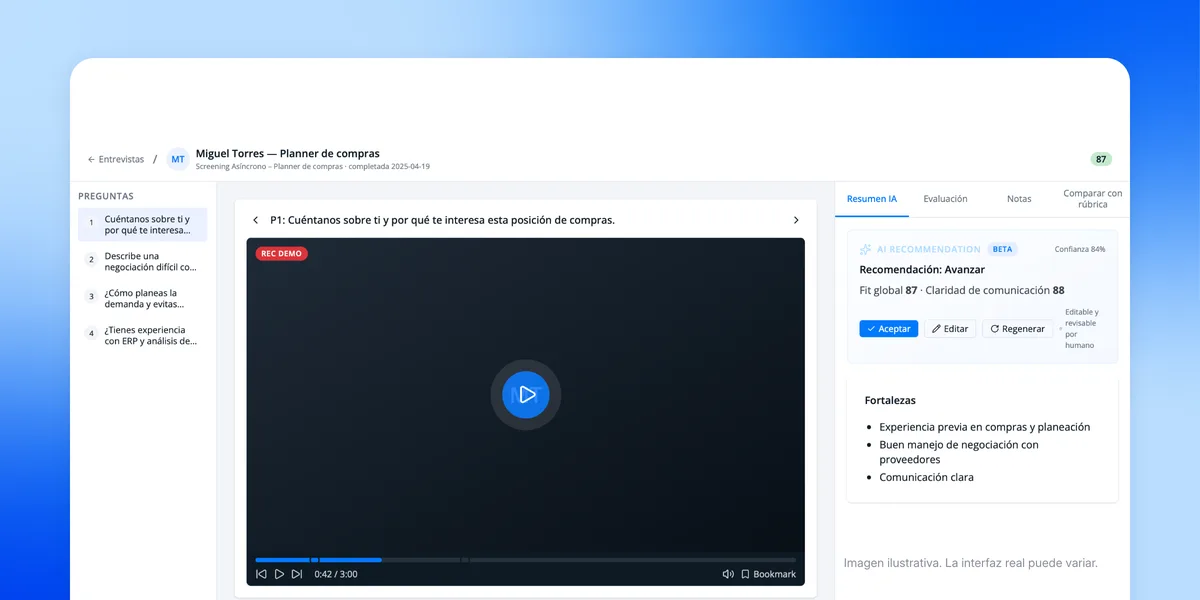The image size is (1200, 600).
Task: Click the Fit global 87 text
Action: point(888,291)
